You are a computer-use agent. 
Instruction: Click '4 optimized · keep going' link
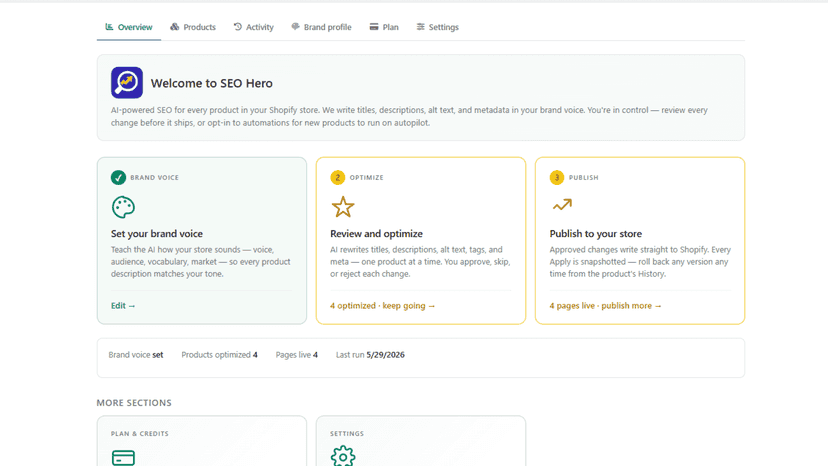[x=382, y=305]
